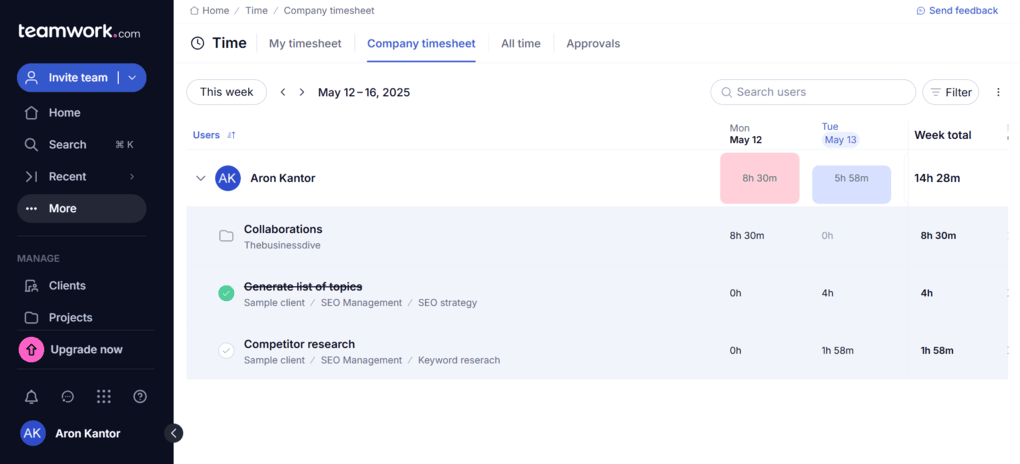Open the apps grid icon in sidebar
Screen dimensions: 1020x464
pyautogui.click(x=103, y=396)
